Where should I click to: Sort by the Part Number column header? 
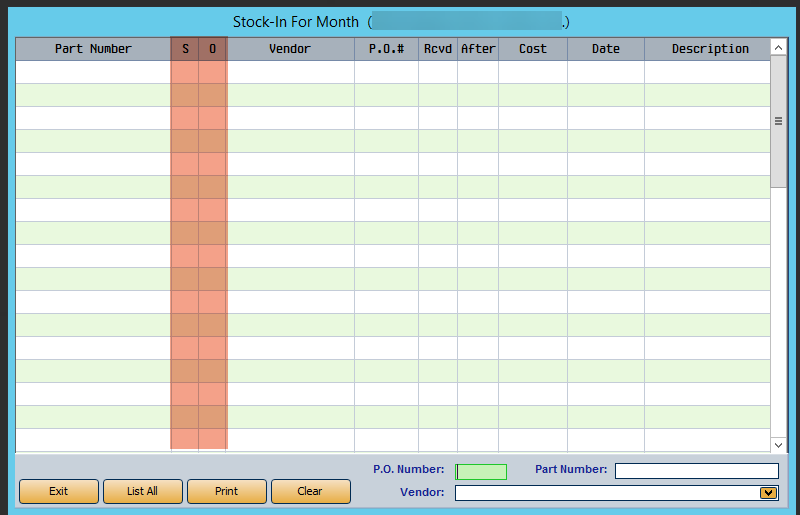pos(93,49)
